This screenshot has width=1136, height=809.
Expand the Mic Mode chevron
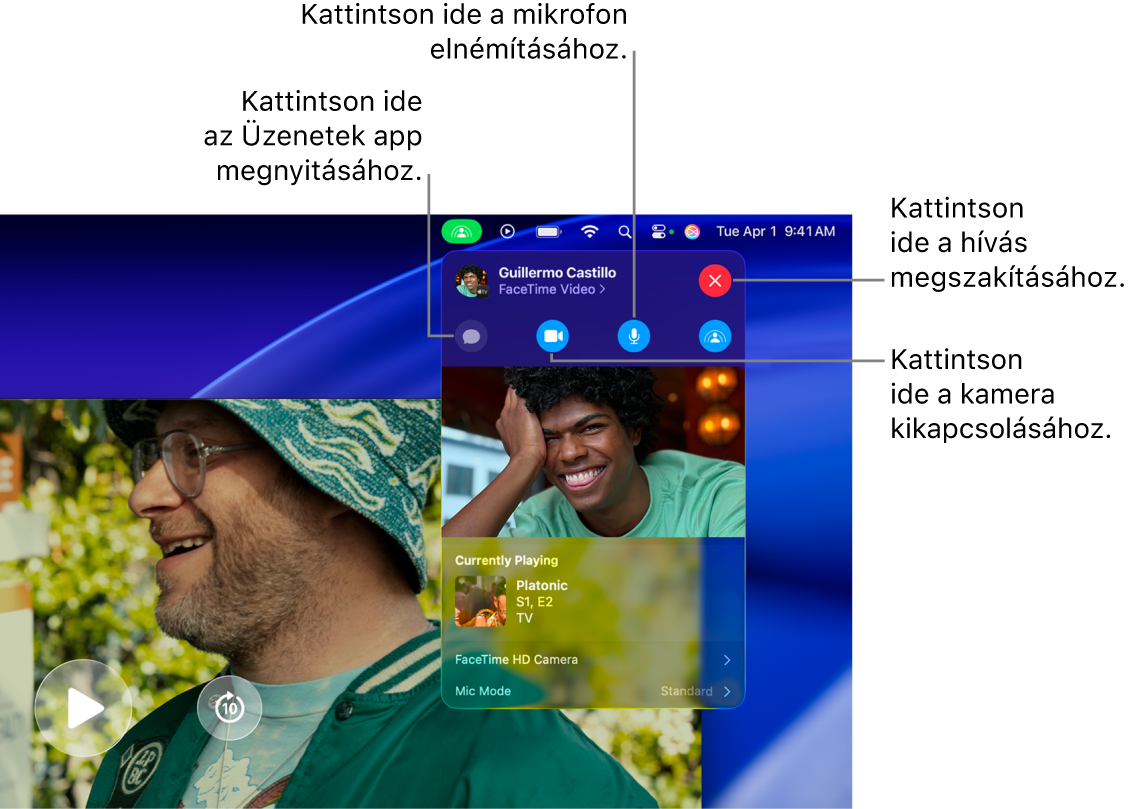[x=727, y=692]
